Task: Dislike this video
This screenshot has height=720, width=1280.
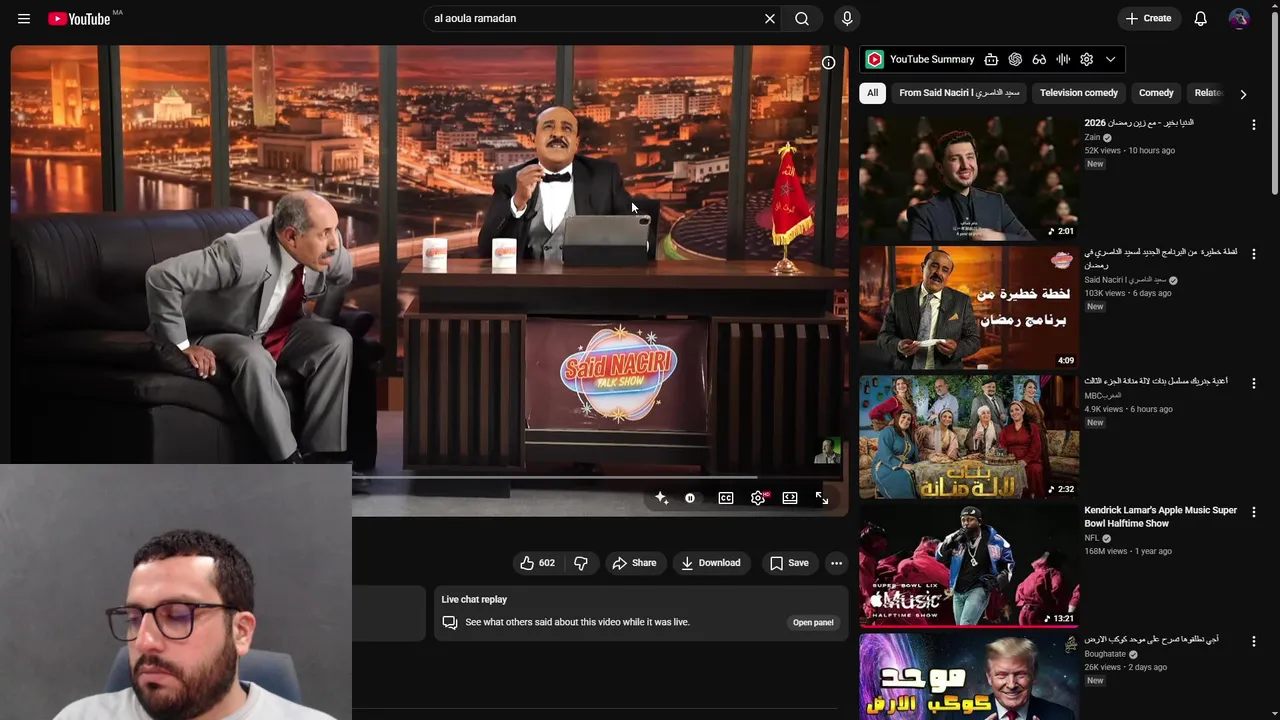Action: point(581,563)
